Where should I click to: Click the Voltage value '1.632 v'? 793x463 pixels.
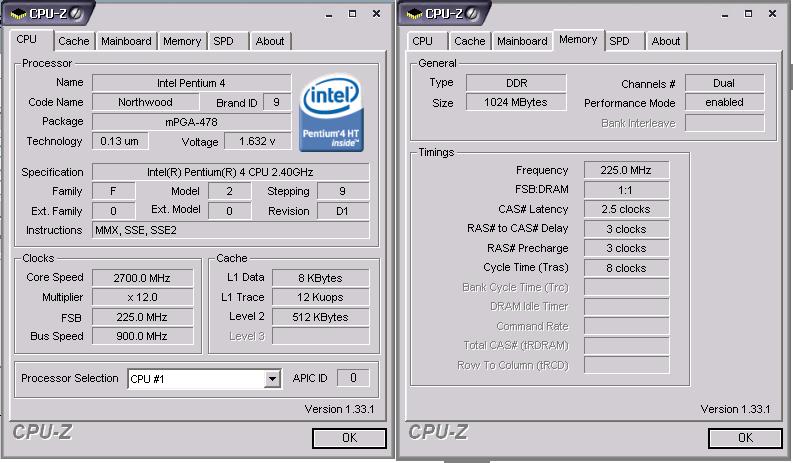[257, 141]
